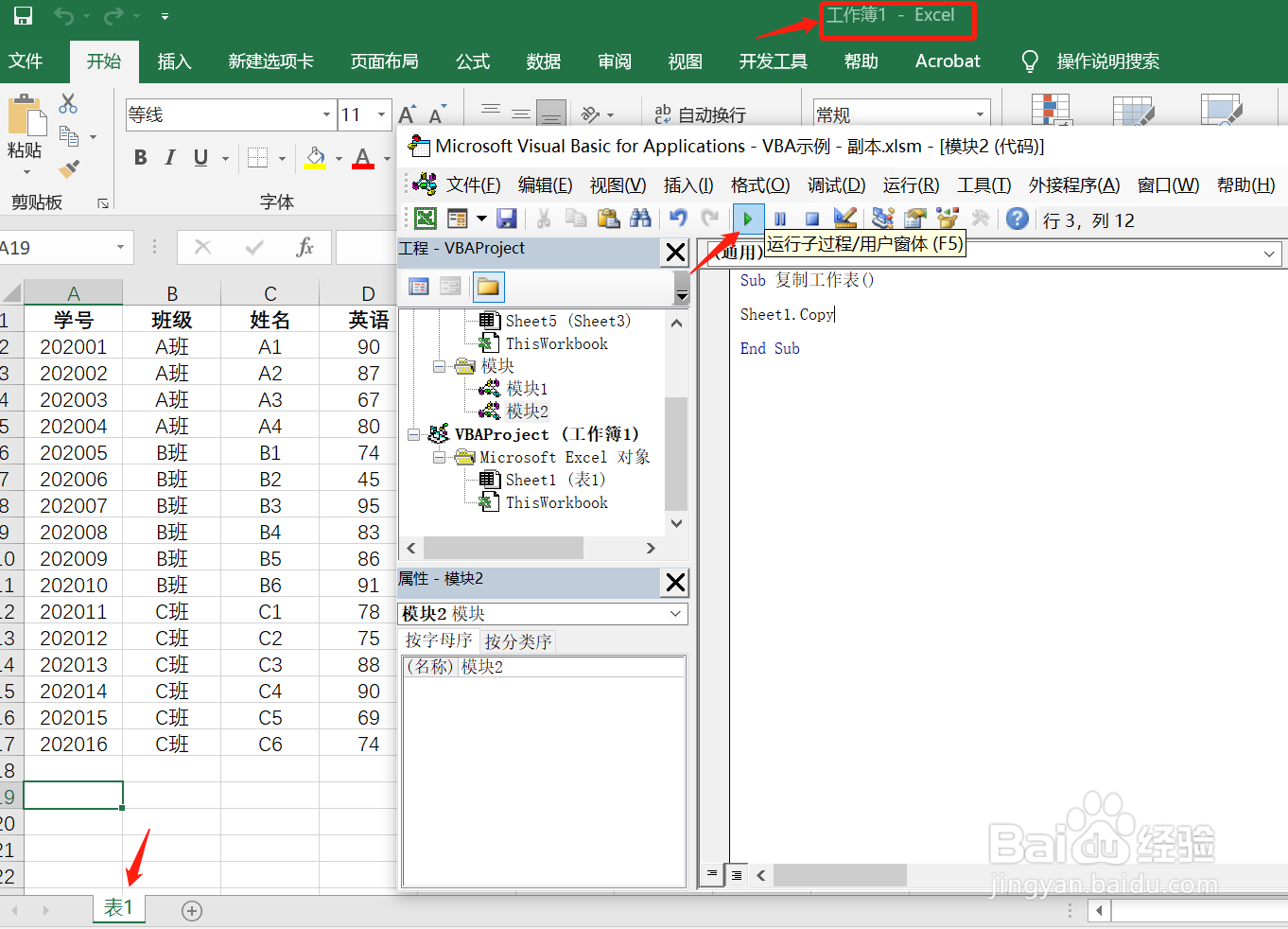
Task: Click the Redo icon in VBA toolbar
Action: click(x=710, y=219)
